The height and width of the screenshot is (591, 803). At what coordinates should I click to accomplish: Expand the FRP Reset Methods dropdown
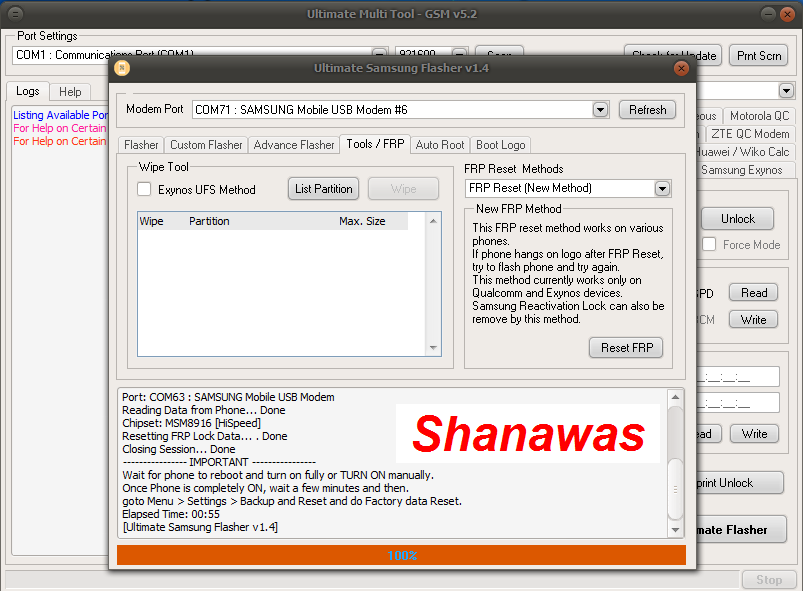(x=662, y=188)
